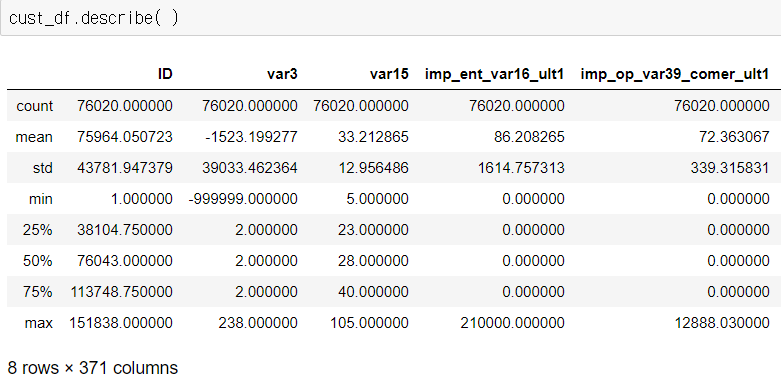Click imp_op_var39_comer_ult1 max value 12888.030000
Screen dimensions: 781x385
point(722,323)
